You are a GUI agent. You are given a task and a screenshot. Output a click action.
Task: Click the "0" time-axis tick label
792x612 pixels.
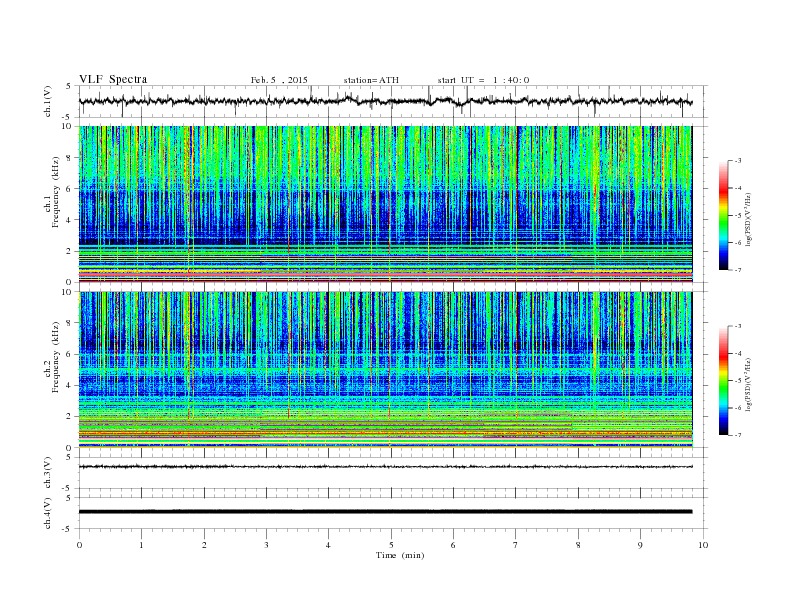(x=79, y=545)
